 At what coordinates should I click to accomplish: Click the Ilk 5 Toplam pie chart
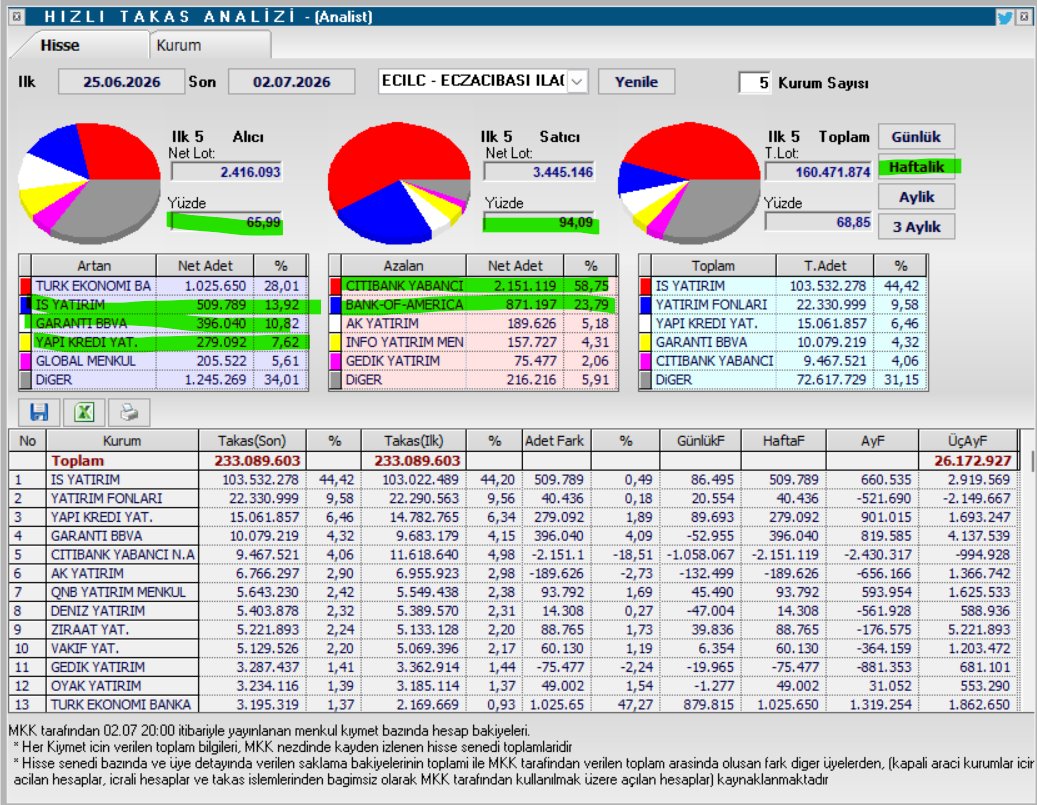pos(689,182)
